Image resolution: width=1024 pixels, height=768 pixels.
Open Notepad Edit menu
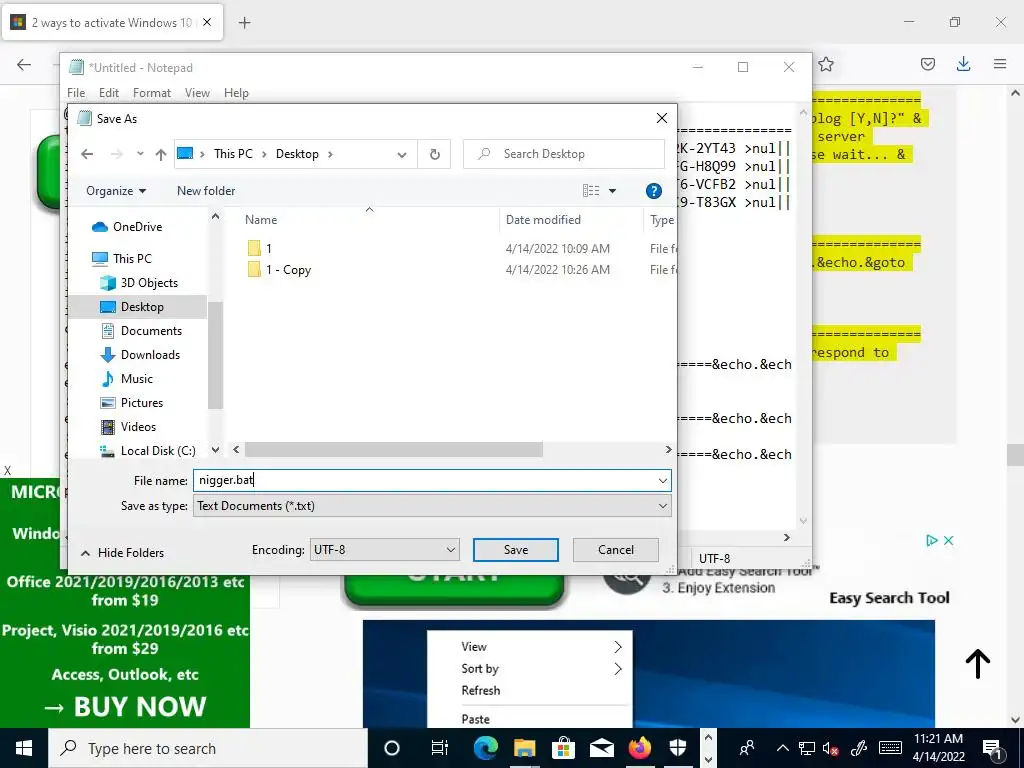tap(108, 93)
